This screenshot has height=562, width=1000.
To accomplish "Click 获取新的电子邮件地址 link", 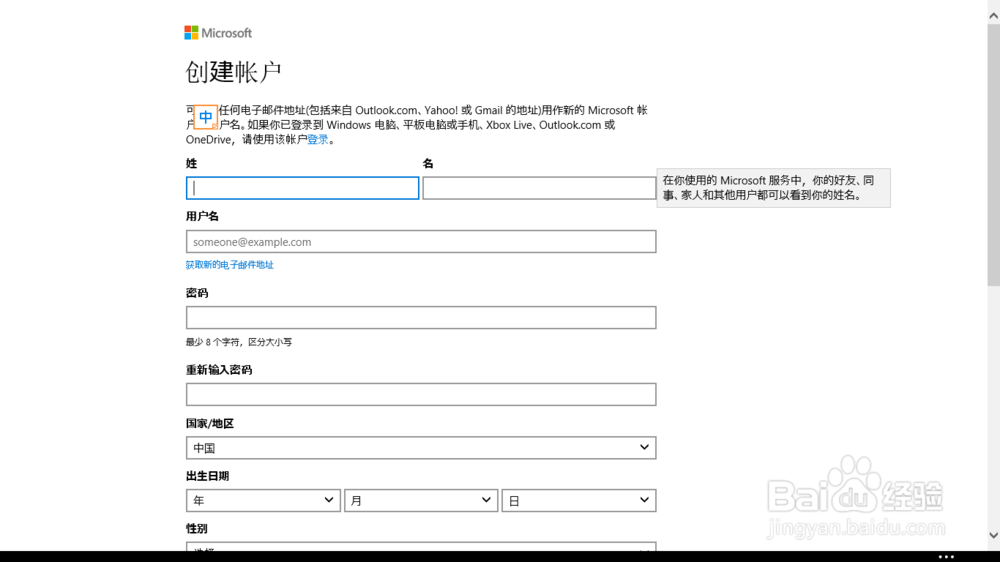I will 230,265.
